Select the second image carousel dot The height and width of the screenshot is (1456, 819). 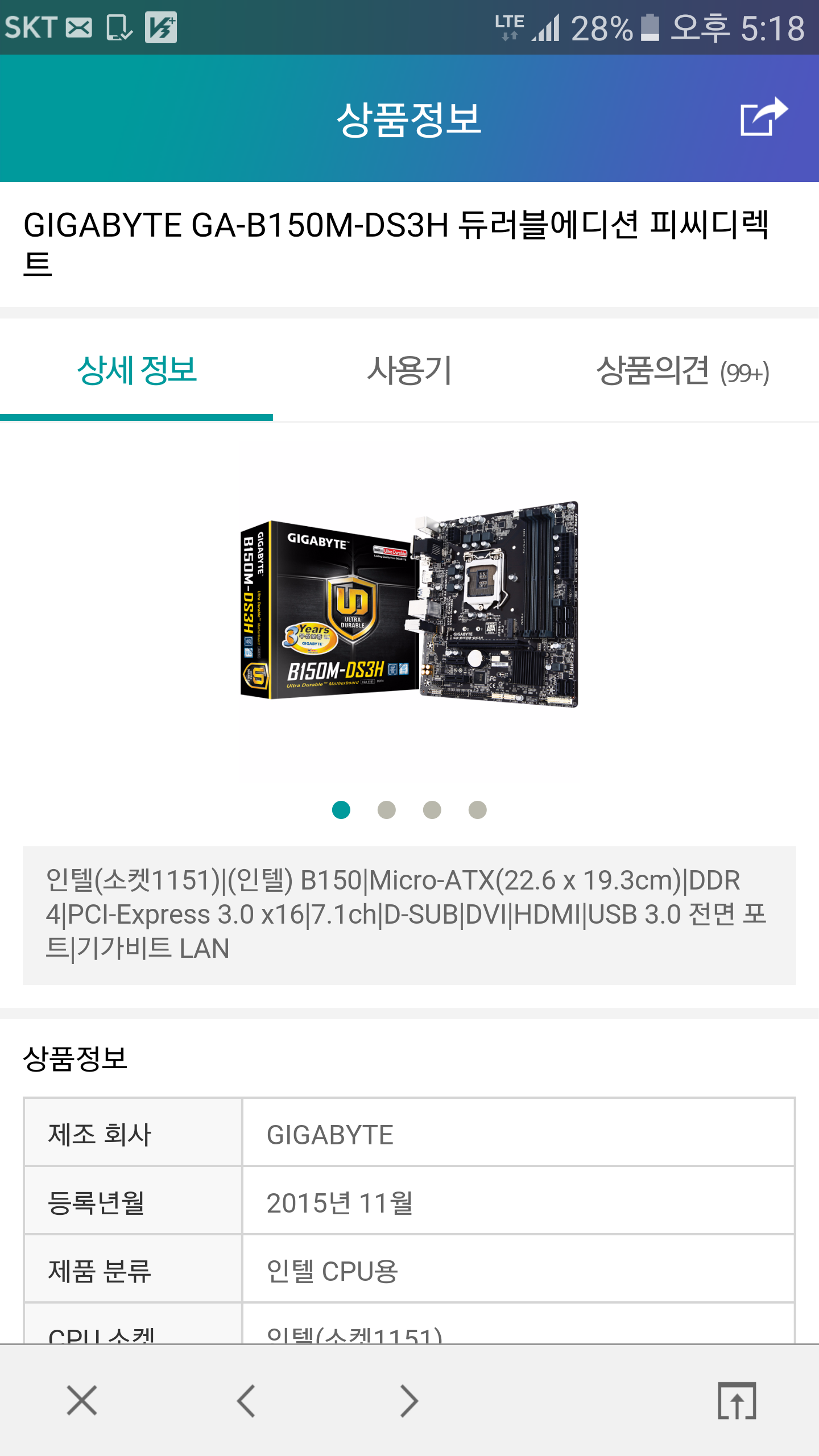pyautogui.click(x=387, y=810)
